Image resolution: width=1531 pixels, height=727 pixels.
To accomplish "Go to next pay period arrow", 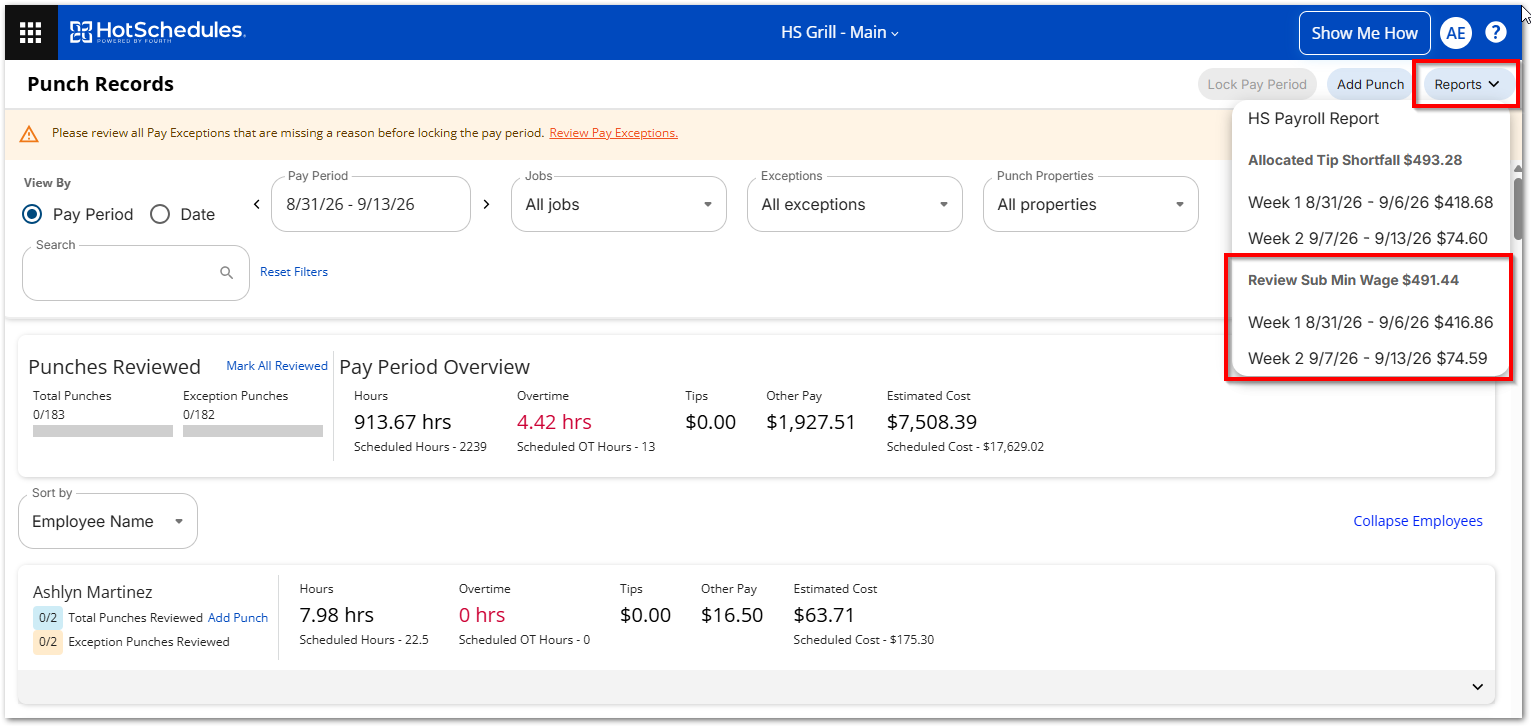I will (487, 204).
